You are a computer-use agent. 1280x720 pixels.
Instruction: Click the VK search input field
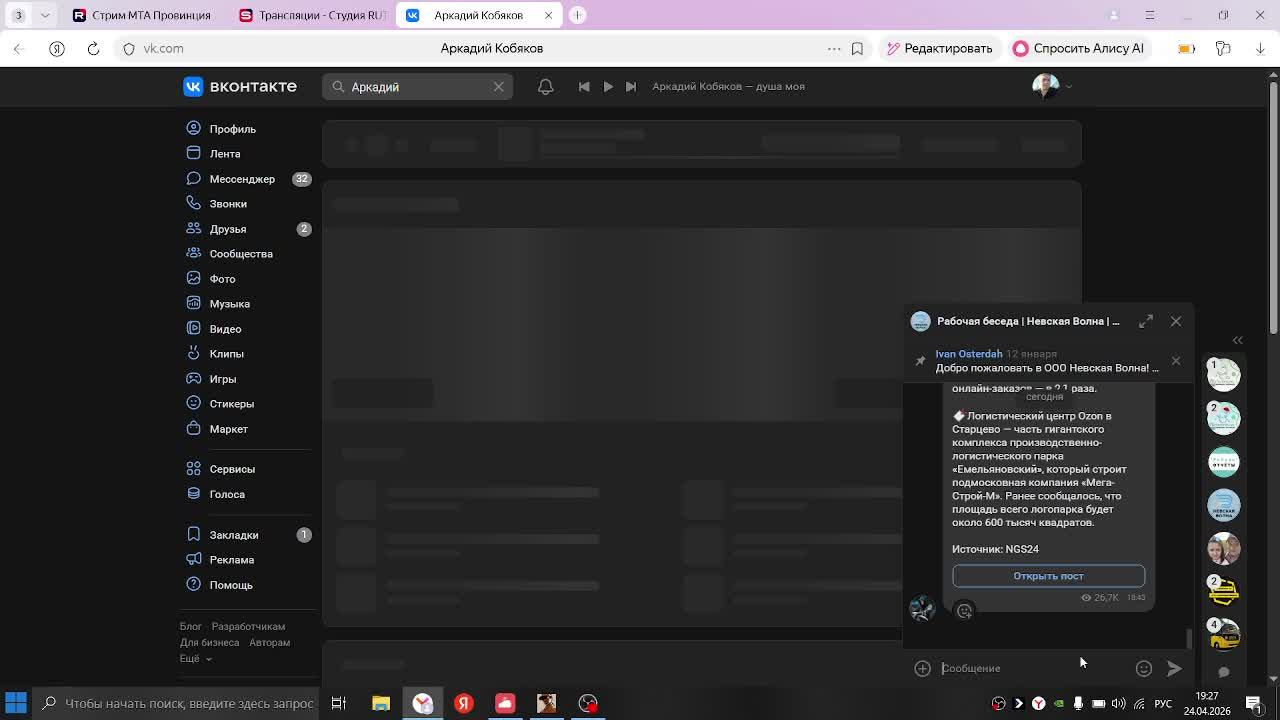tap(417, 87)
